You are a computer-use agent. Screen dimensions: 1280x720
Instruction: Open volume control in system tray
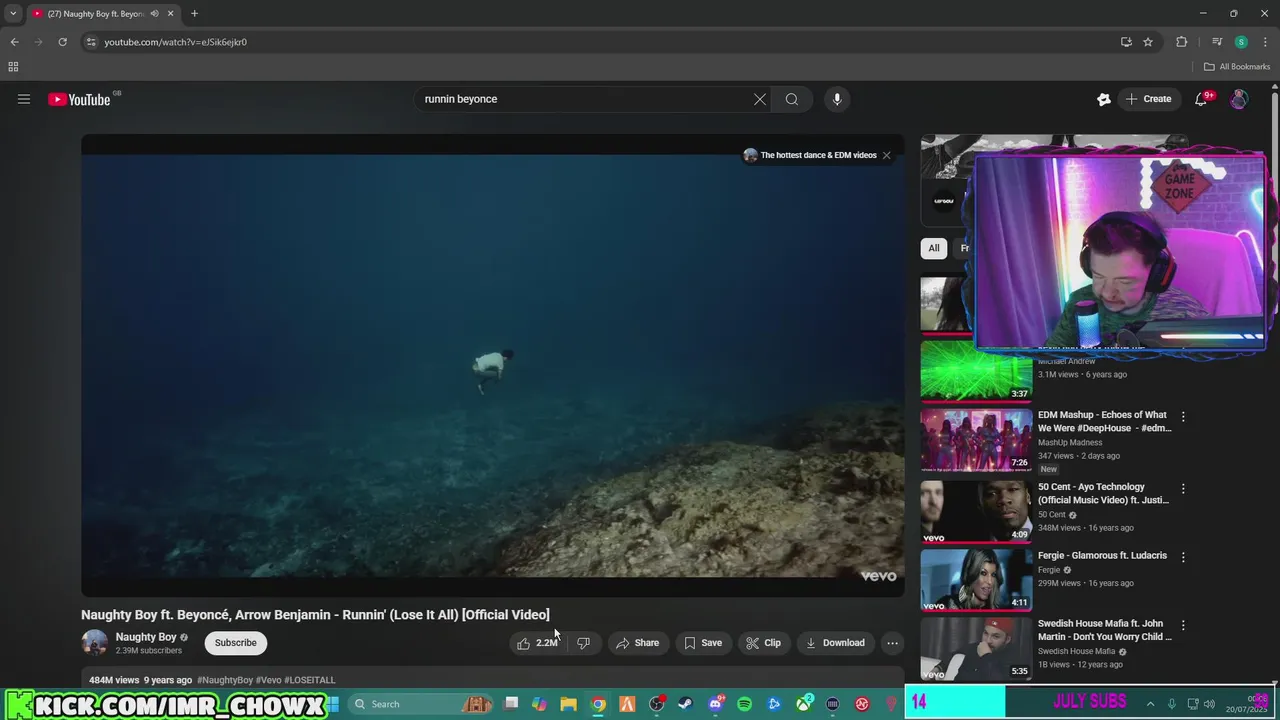(1209, 704)
